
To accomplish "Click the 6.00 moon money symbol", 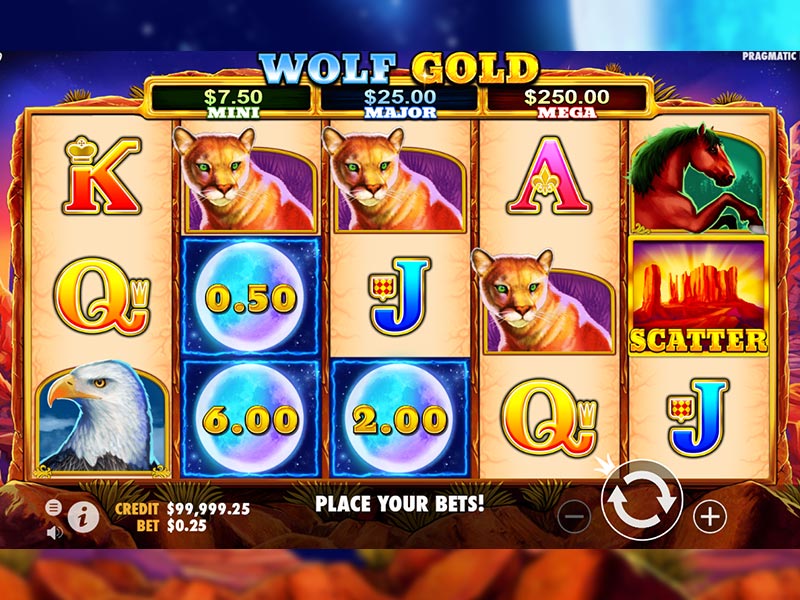I will coord(250,419).
